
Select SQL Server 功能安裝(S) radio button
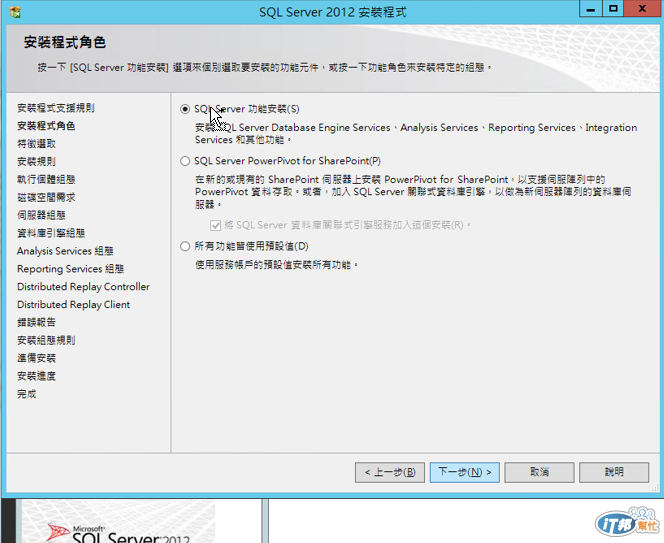click(x=185, y=109)
